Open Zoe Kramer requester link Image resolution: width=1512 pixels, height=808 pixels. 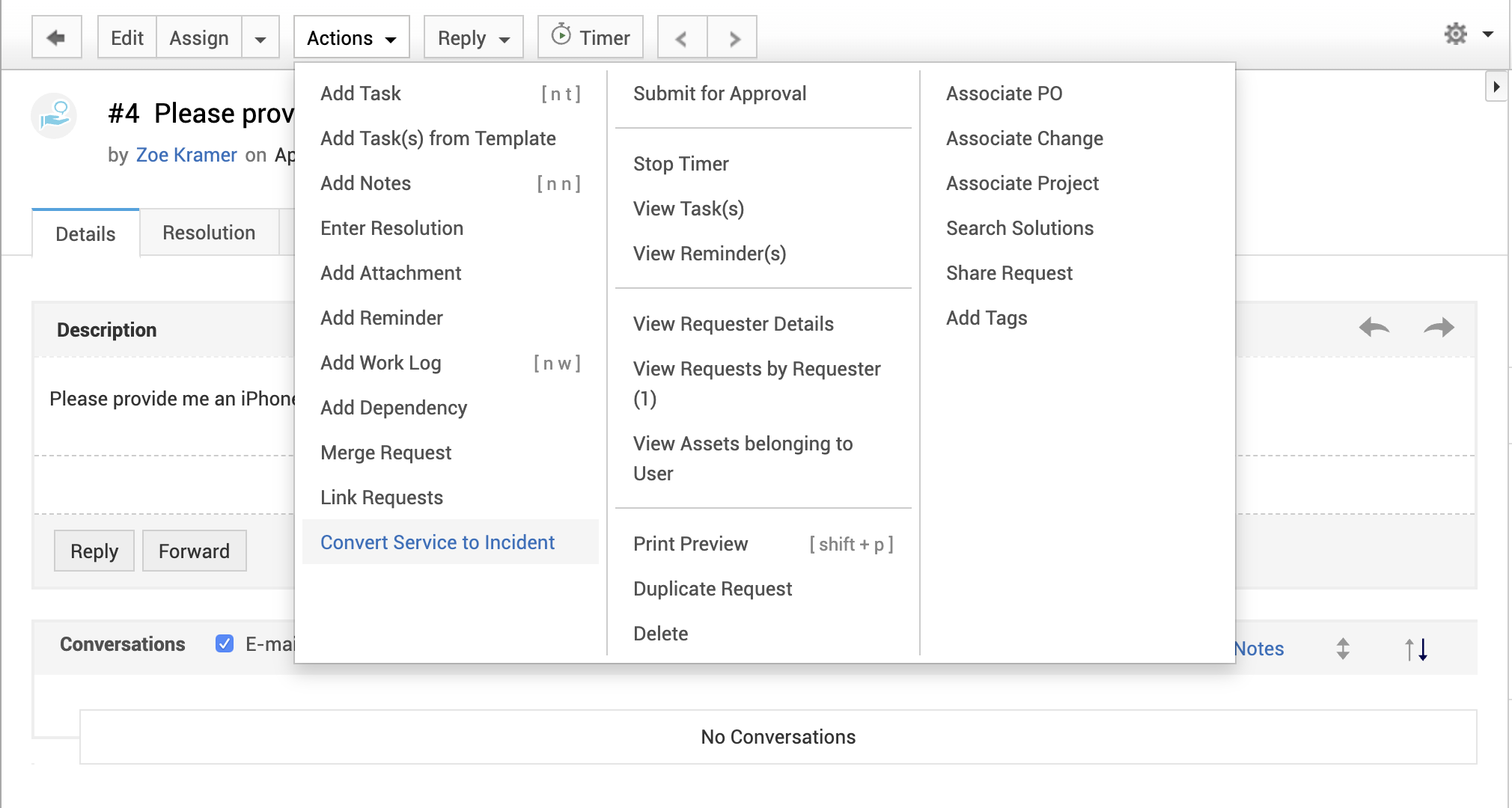point(186,155)
